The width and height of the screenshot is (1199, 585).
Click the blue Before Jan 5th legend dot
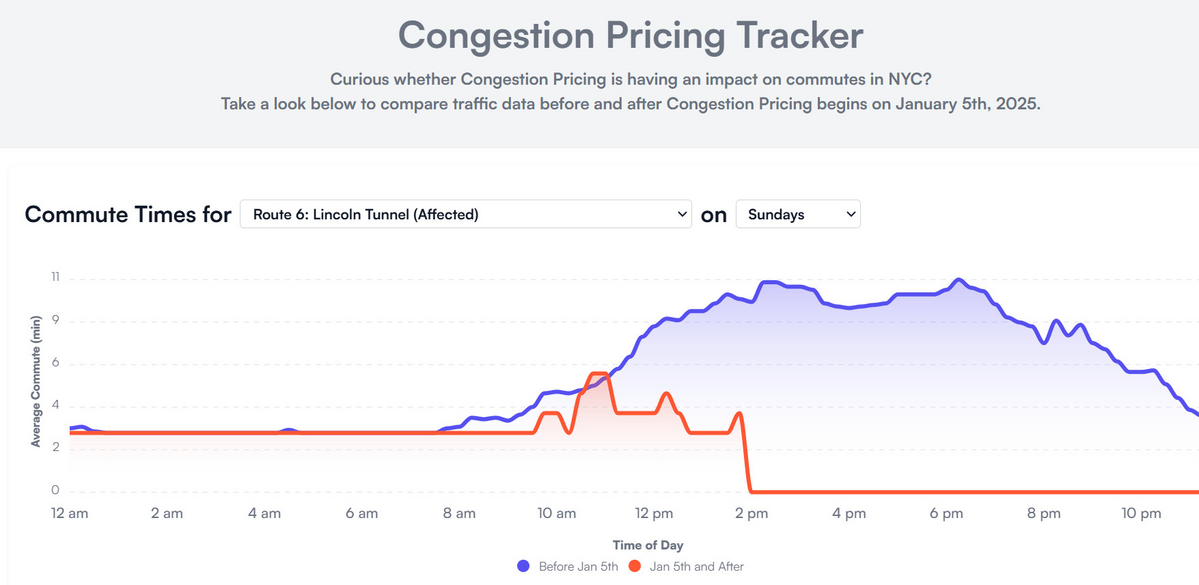click(x=523, y=566)
